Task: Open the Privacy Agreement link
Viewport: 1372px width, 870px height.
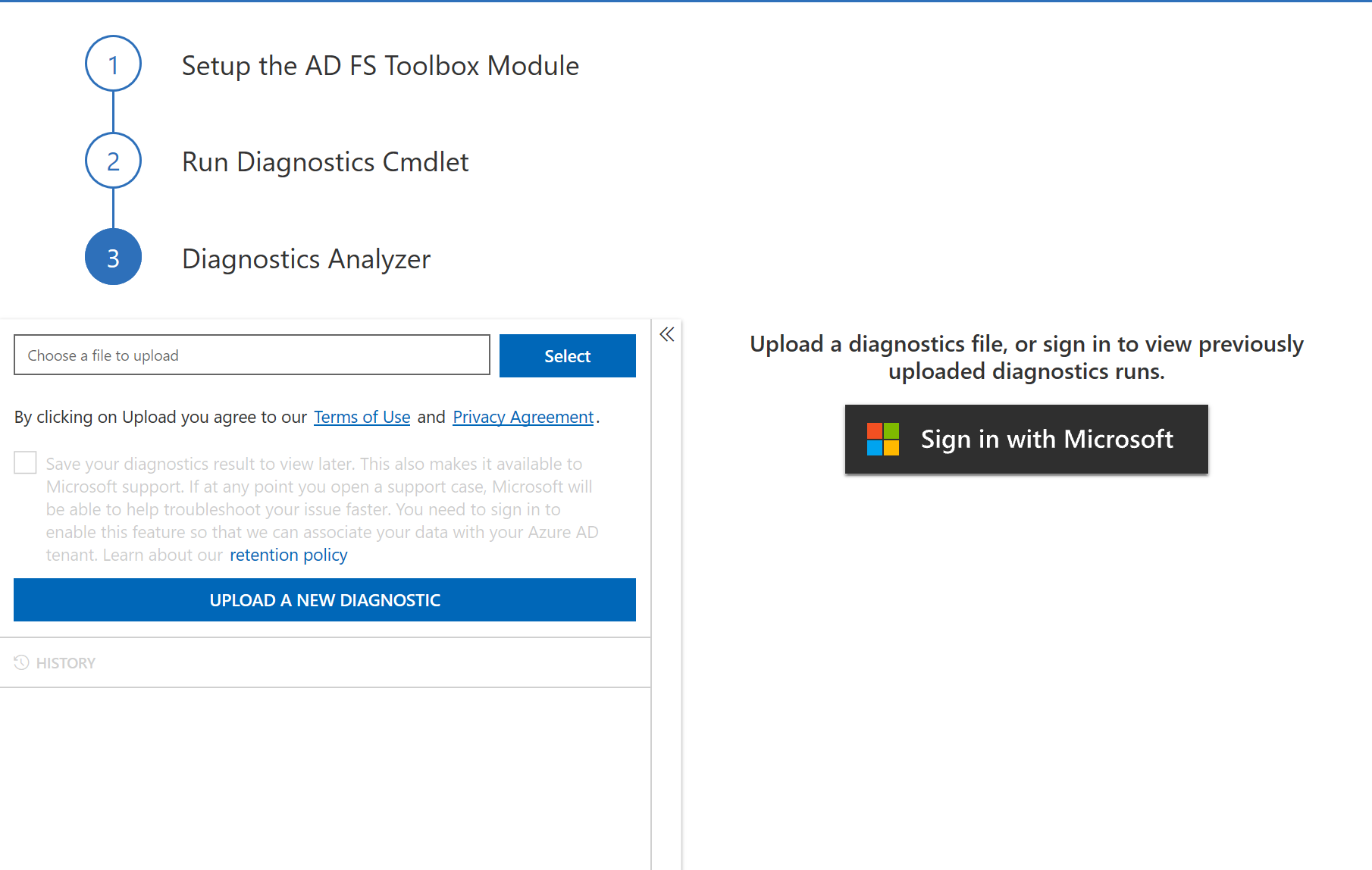Action: point(523,417)
